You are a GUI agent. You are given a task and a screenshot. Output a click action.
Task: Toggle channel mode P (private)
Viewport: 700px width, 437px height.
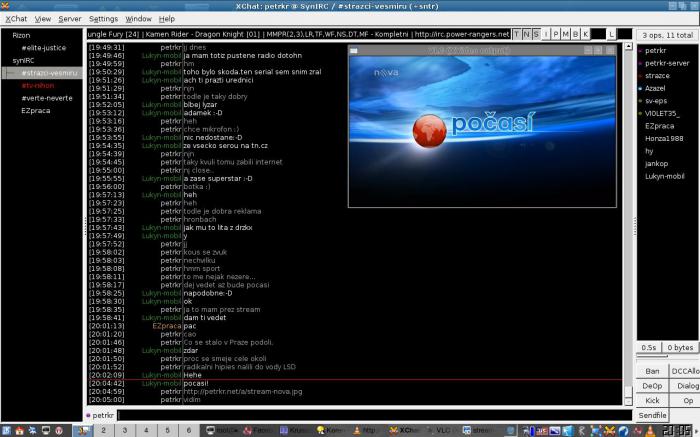click(x=556, y=34)
